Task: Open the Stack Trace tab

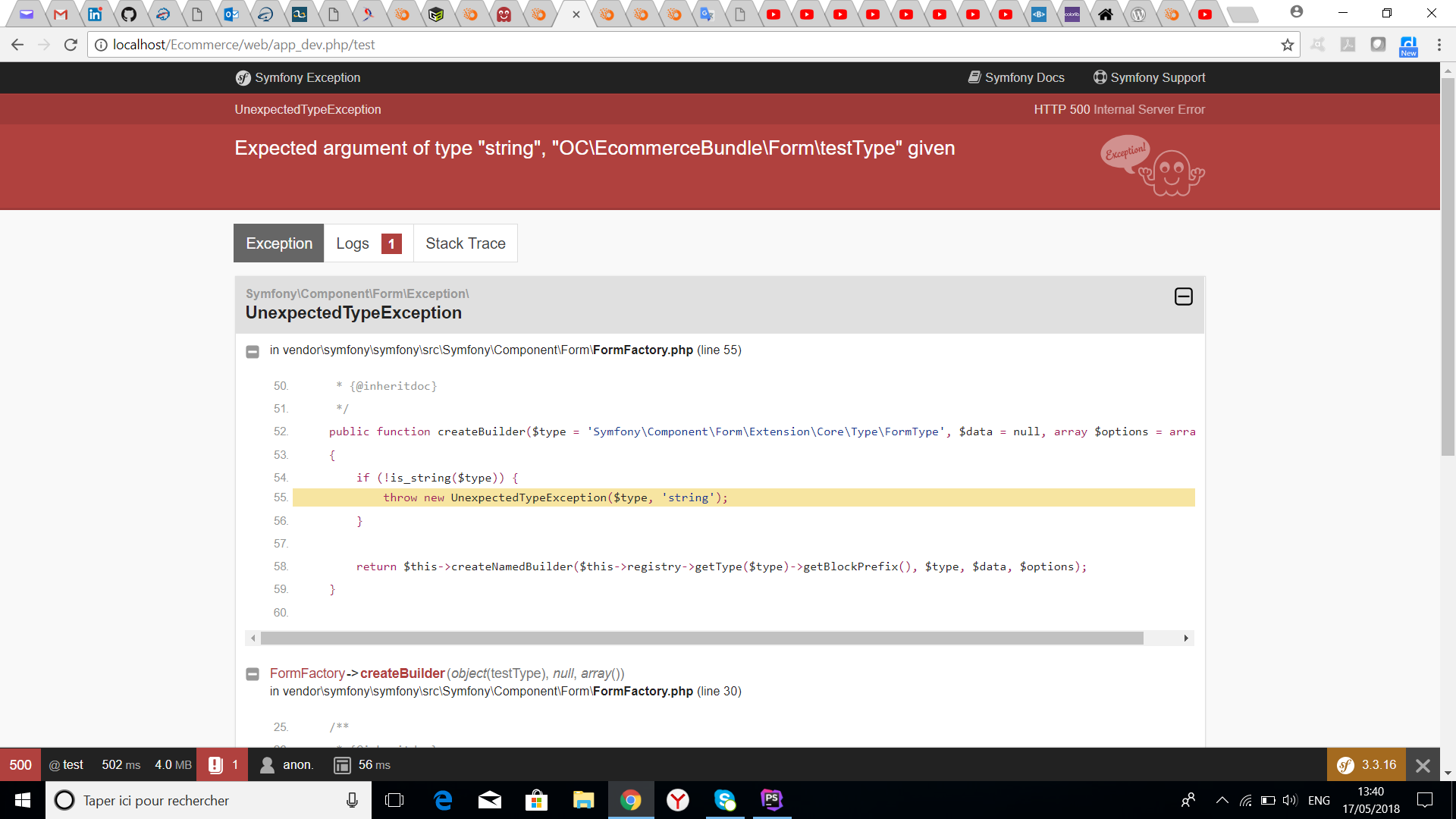Action: (x=466, y=243)
